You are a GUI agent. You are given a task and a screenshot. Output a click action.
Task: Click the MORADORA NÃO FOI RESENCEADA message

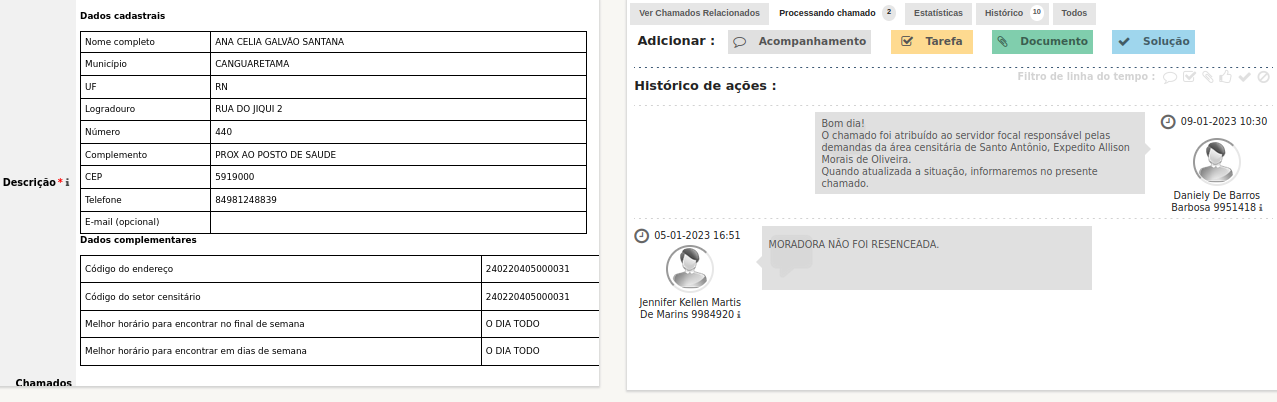pos(926,258)
